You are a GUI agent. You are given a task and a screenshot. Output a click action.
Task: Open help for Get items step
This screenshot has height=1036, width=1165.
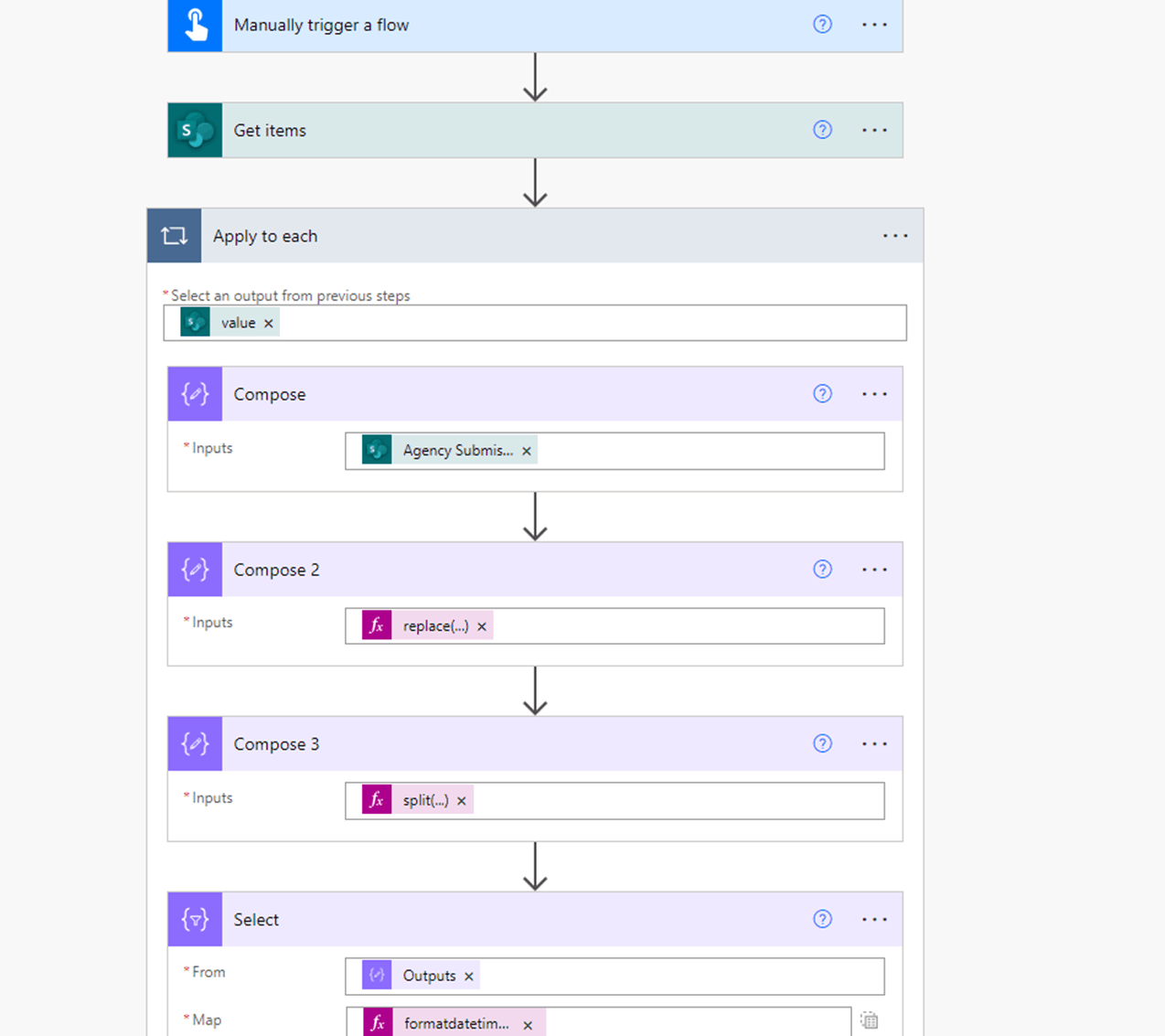pyautogui.click(x=822, y=130)
